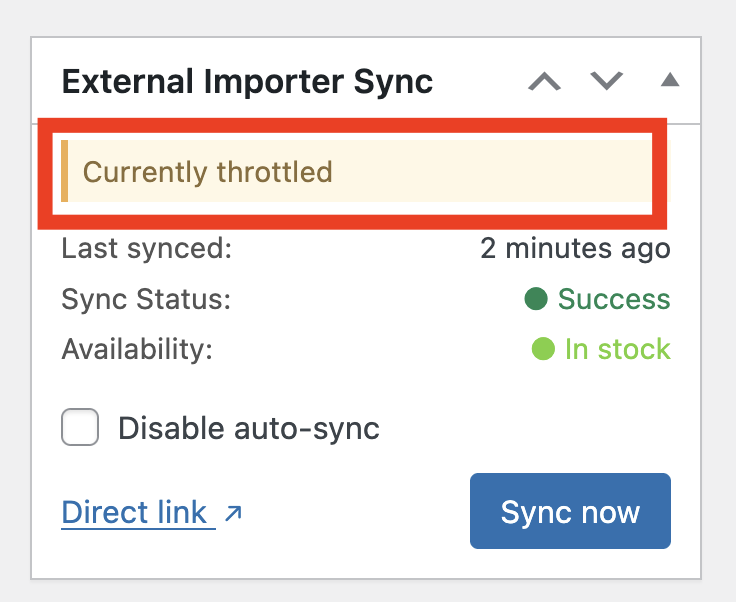Click the Currently throttled notice
Viewport: 736px width, 602px height.
(x=207, y=172)
